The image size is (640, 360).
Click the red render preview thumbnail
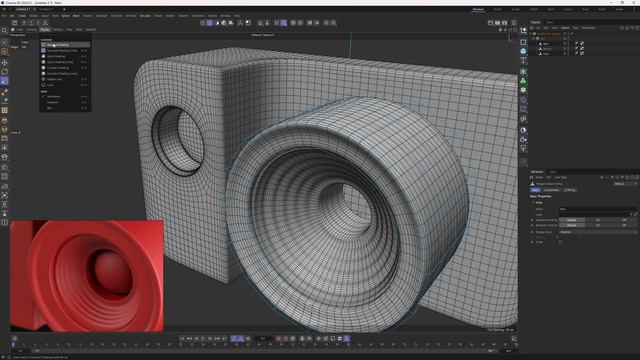(87, 276)
